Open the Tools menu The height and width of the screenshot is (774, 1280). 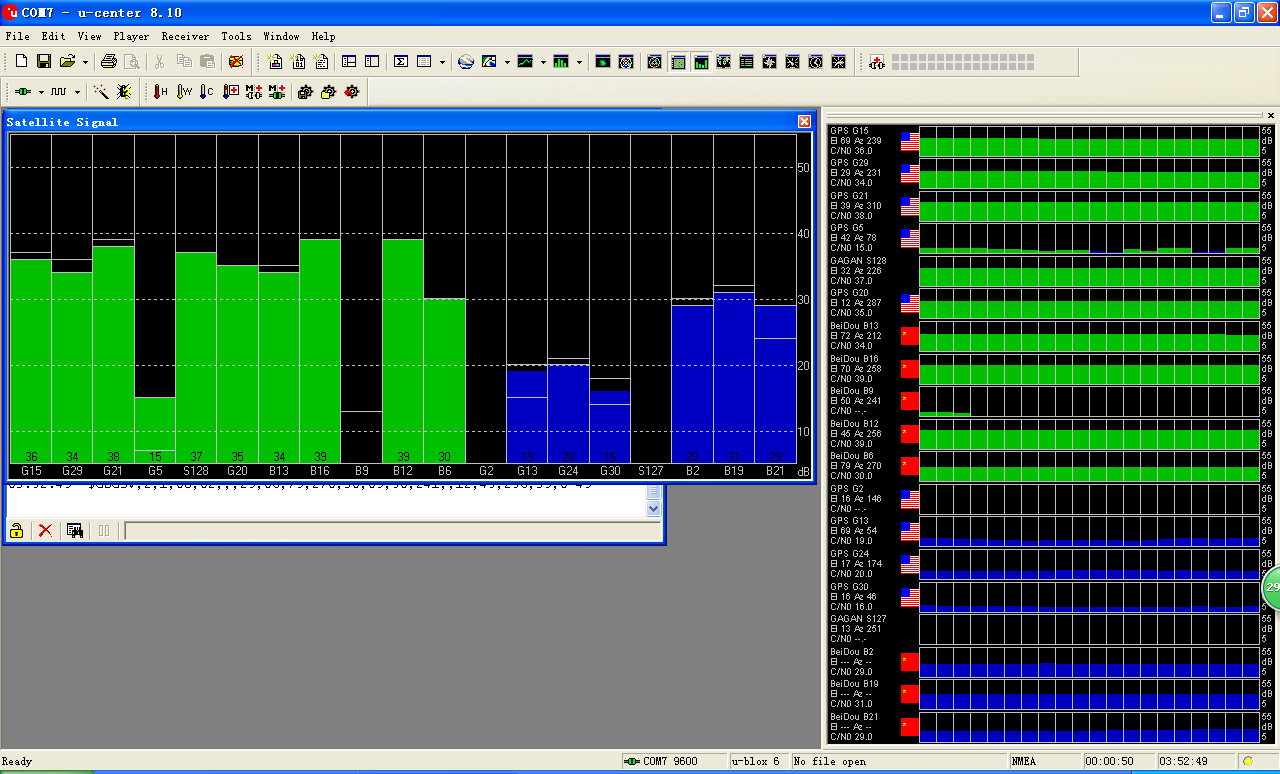click(x=236, y=36)
